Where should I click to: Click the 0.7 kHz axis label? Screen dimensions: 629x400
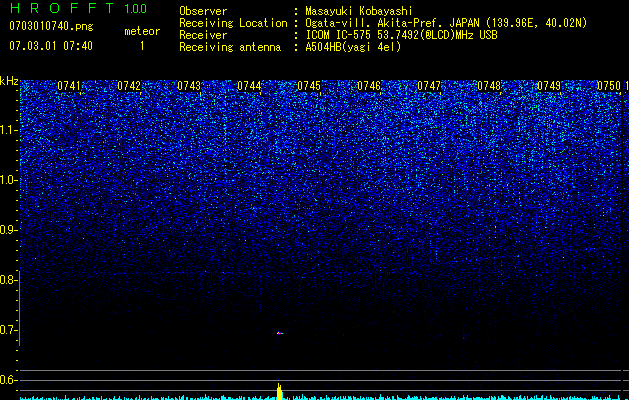(x=8, y=330)
